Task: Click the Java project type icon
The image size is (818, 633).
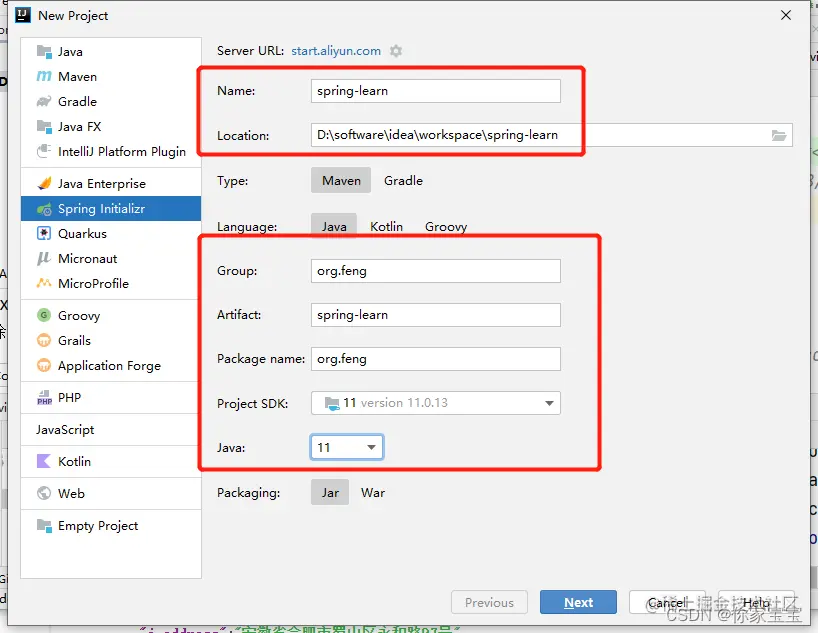Action: tap(44, 52)
